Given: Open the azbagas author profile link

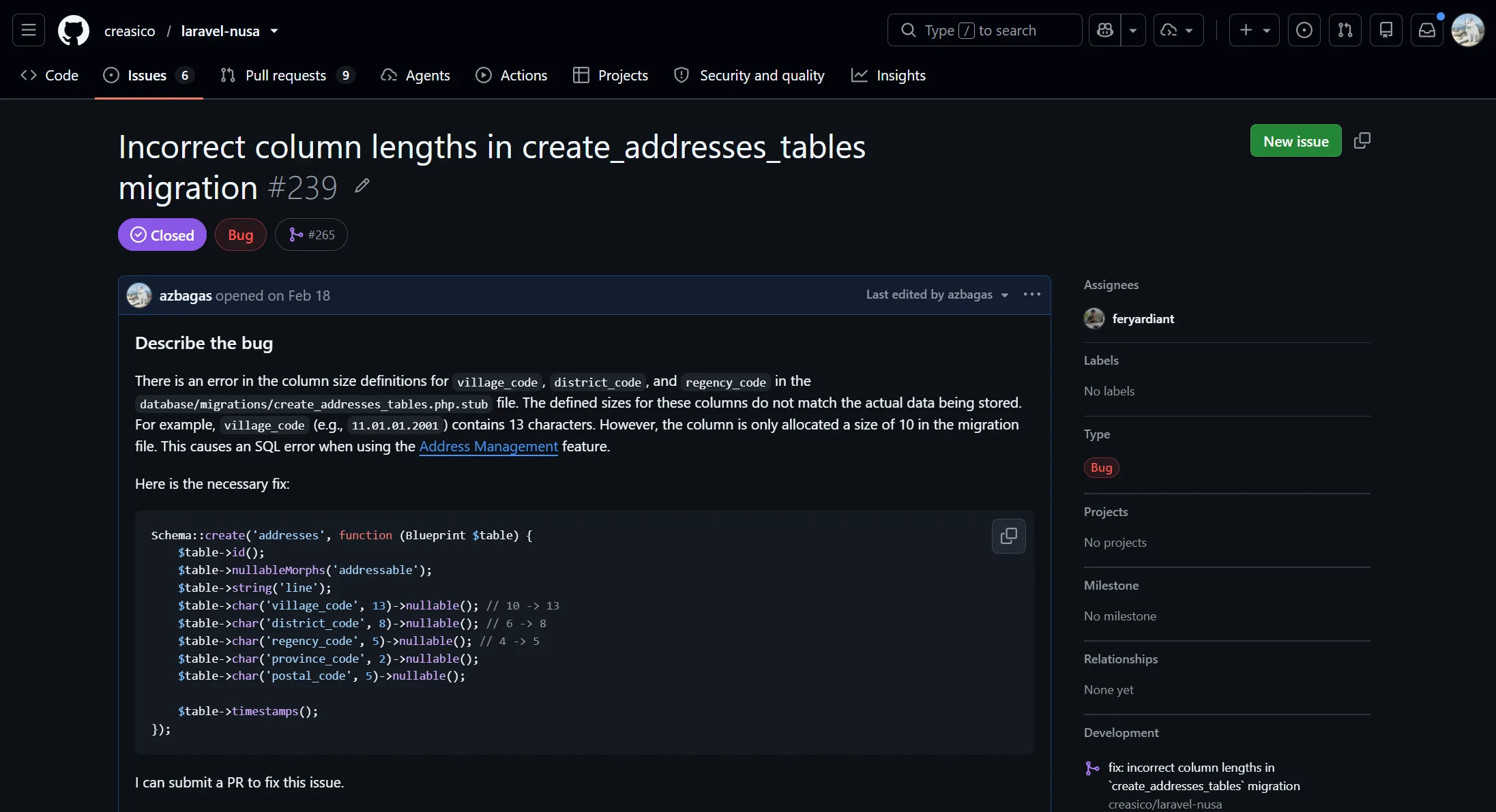Looking at the screenshot, I should click(x=186, y=295).
